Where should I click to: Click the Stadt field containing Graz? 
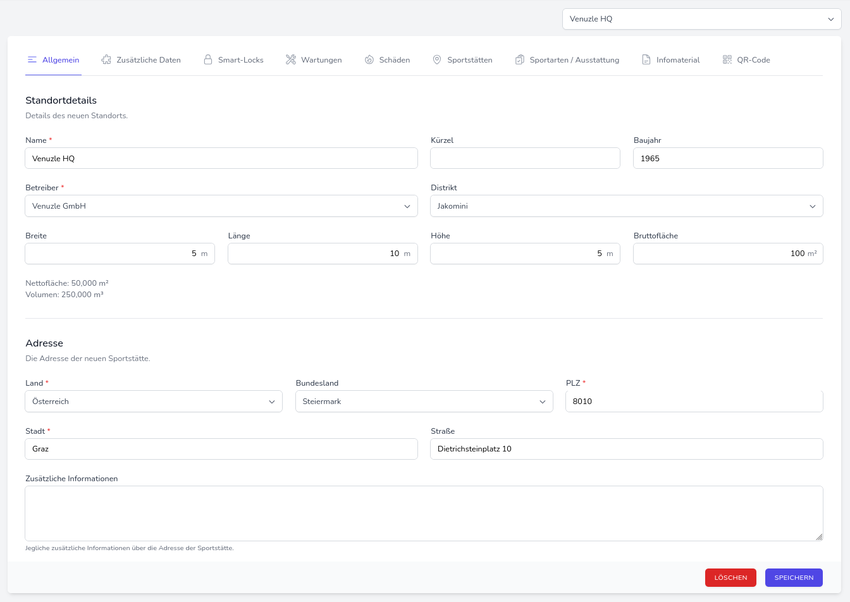pos(221,449)
